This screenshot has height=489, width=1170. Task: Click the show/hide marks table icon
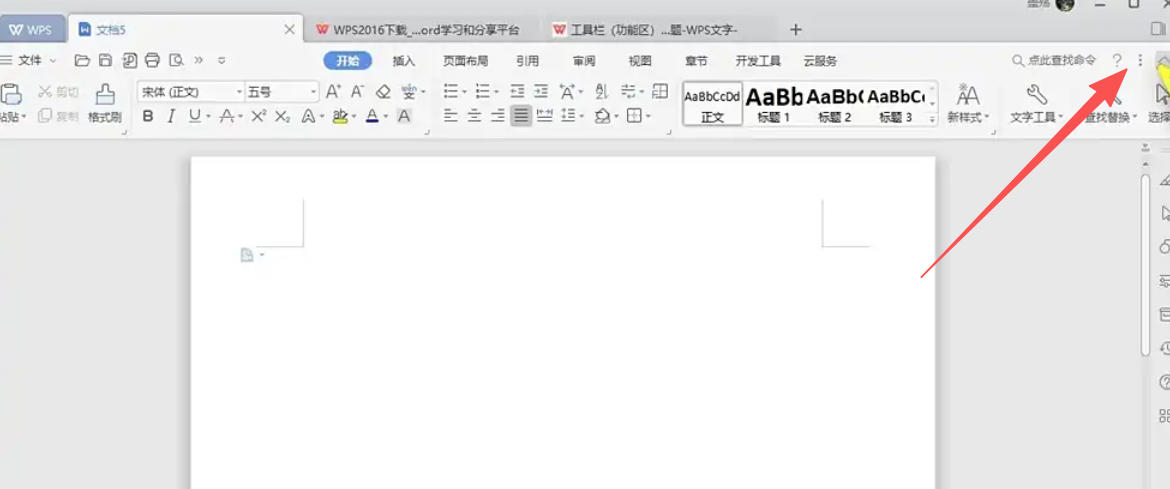tap(660, 92)
